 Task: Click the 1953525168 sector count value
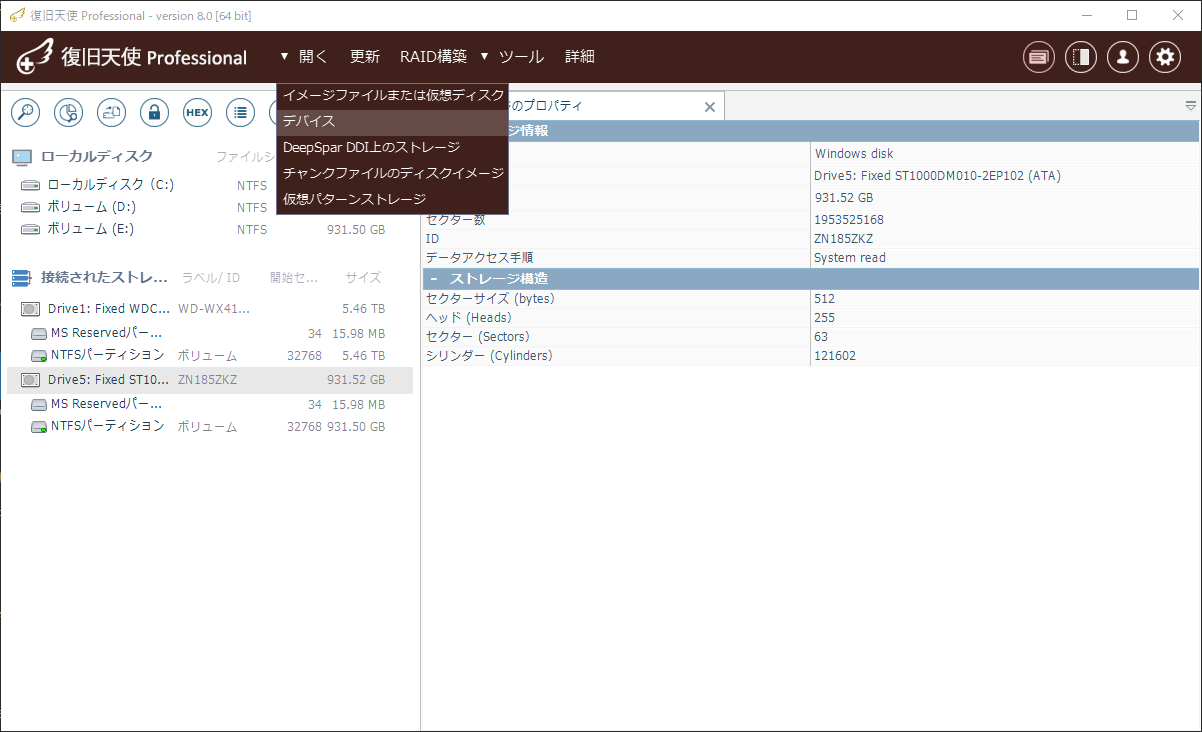coord(1004,219)
